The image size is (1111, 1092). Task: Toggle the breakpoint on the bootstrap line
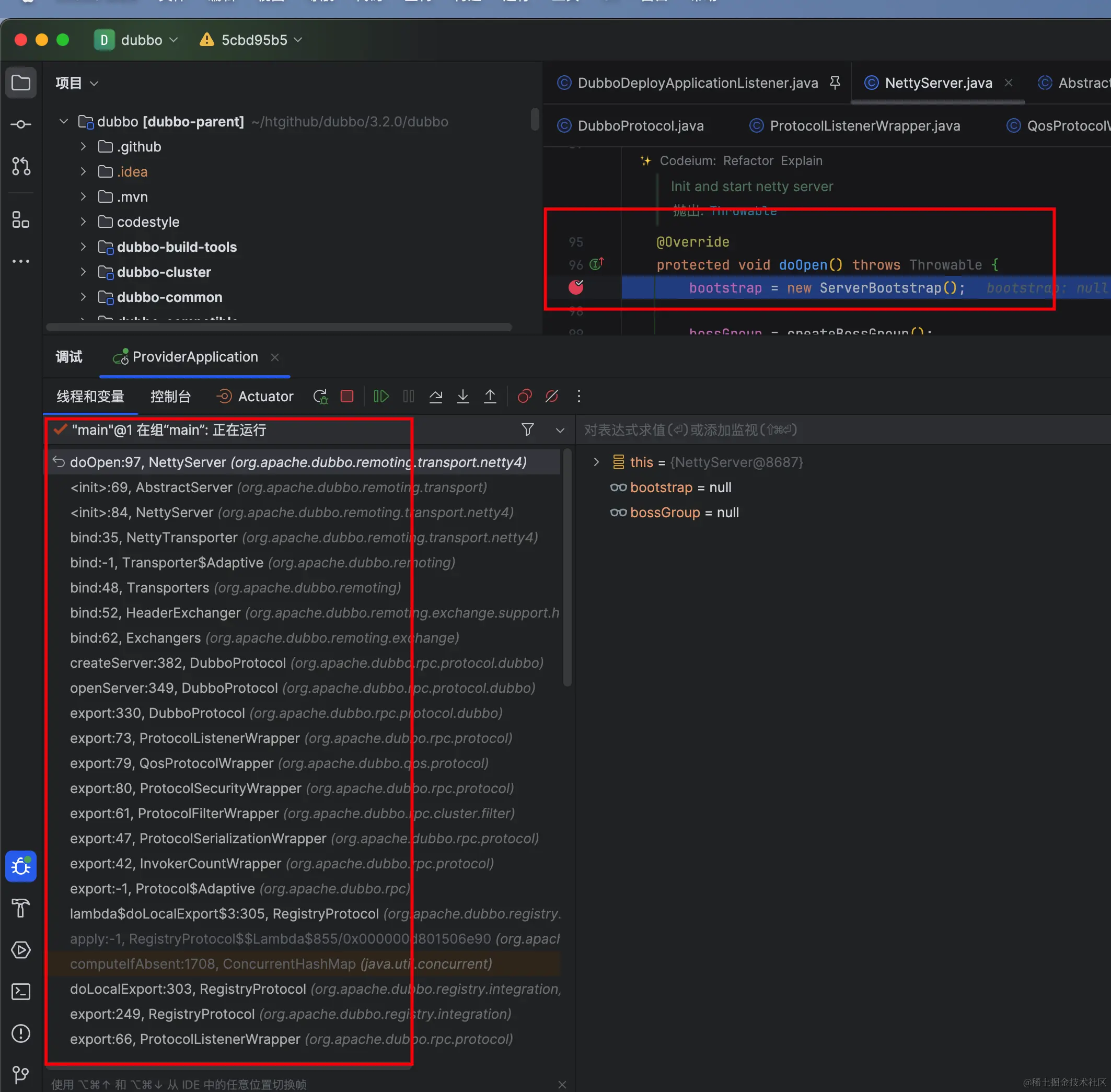pos(576,287)
